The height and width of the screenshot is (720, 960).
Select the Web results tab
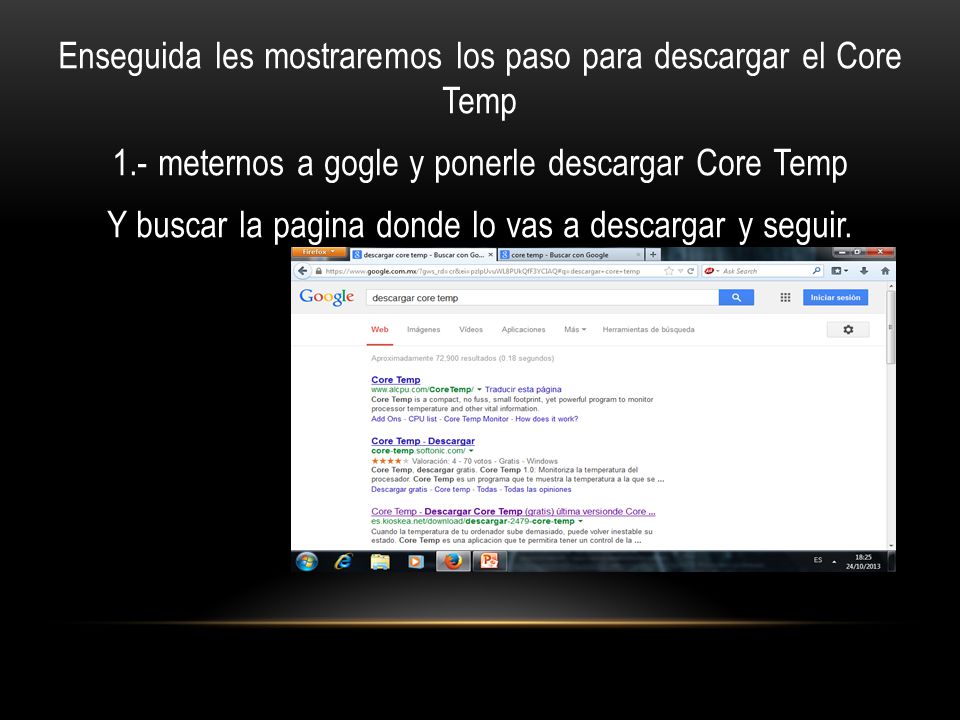tap(380, 329)
